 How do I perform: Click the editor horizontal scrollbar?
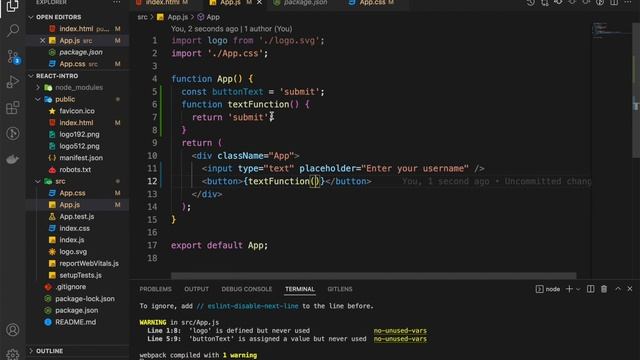[x=373, y=276]
